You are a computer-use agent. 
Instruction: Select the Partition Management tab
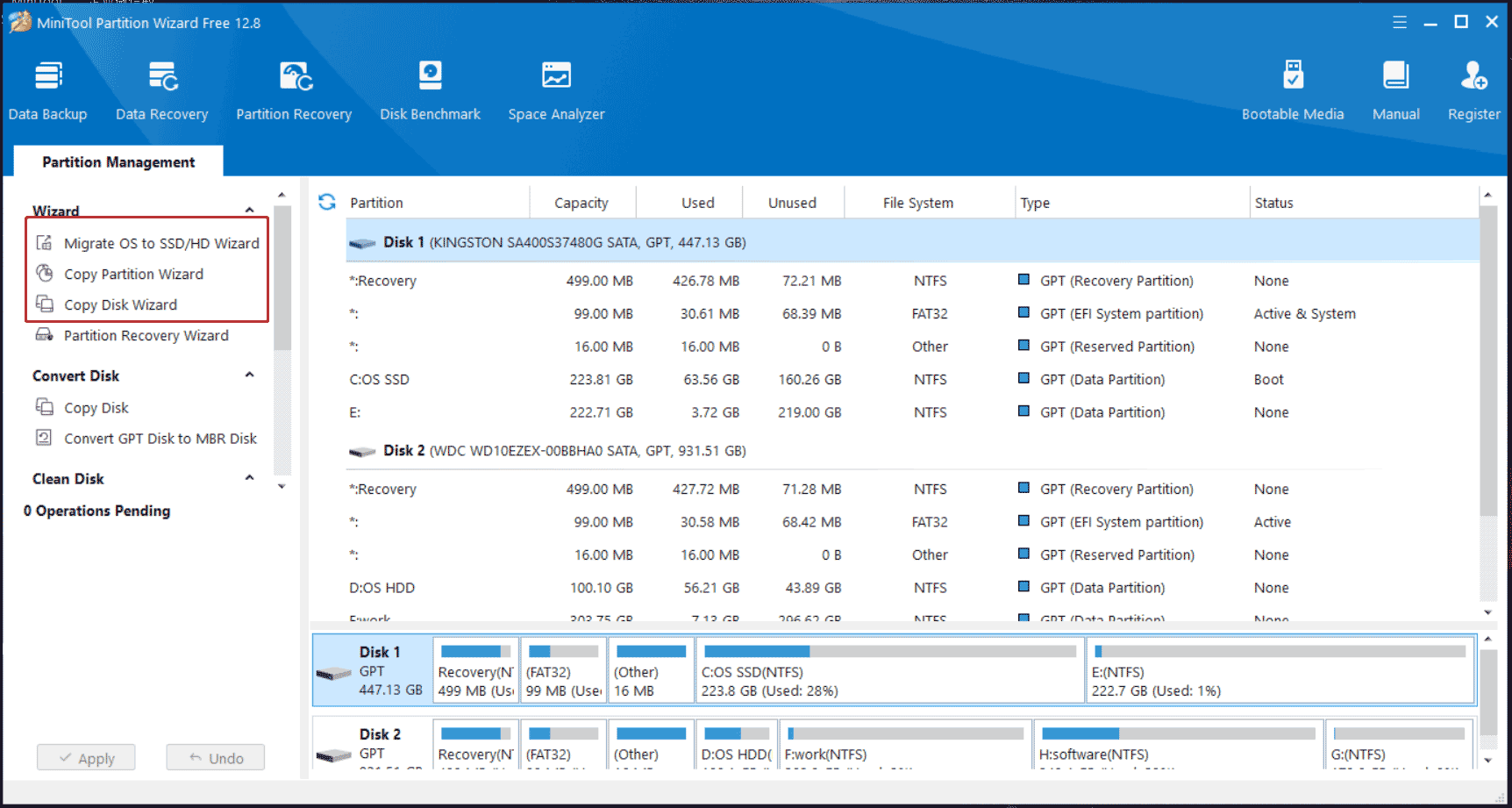pyautogui.click(x=118, y=162)
